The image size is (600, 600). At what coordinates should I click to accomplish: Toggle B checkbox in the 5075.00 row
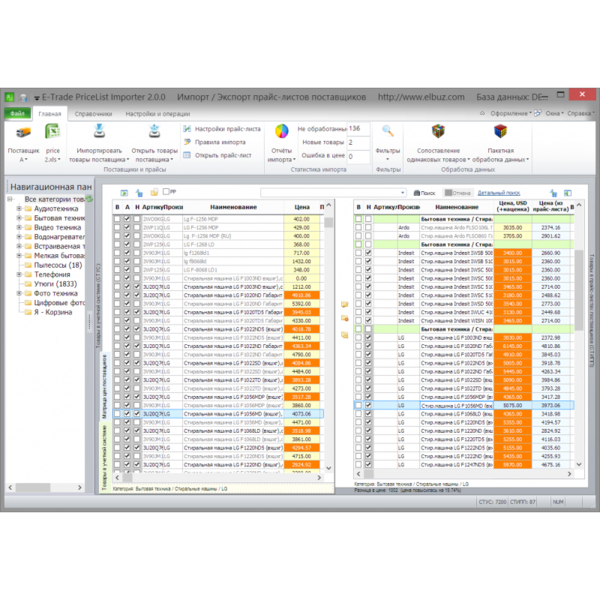point(358,405)
